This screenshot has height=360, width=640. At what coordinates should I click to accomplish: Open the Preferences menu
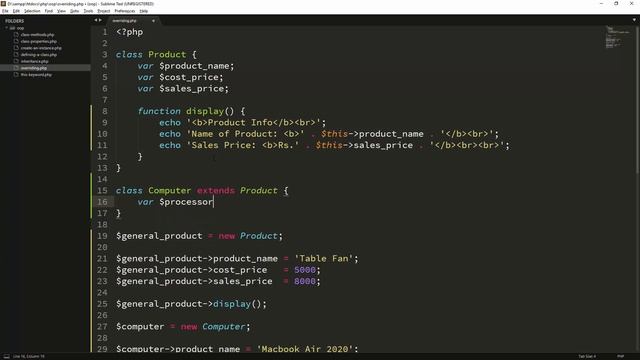click(124, 11)
